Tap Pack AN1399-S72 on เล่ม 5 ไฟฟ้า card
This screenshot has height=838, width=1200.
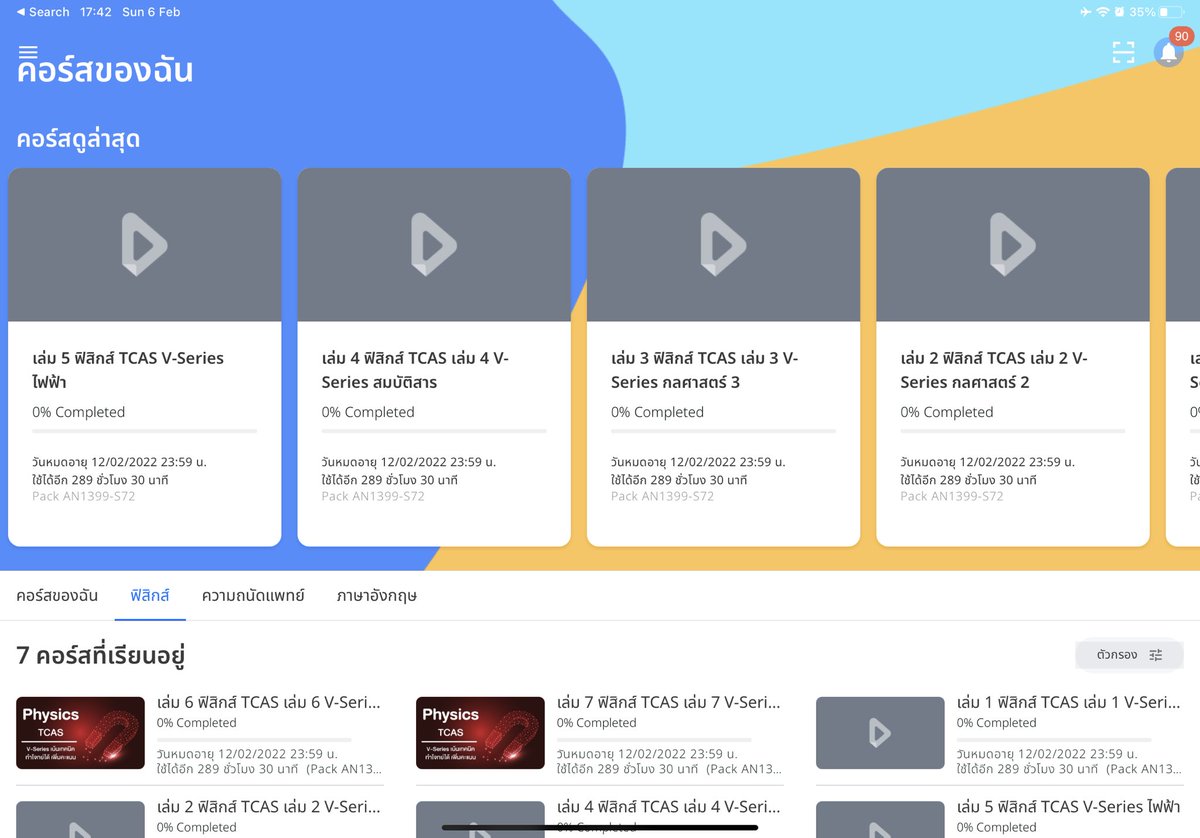point(83,496)
